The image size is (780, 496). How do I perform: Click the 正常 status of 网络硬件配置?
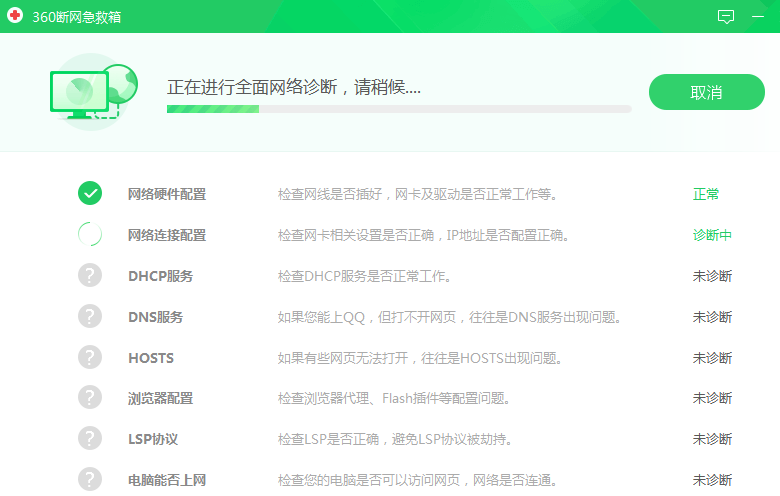pos(706,194)
